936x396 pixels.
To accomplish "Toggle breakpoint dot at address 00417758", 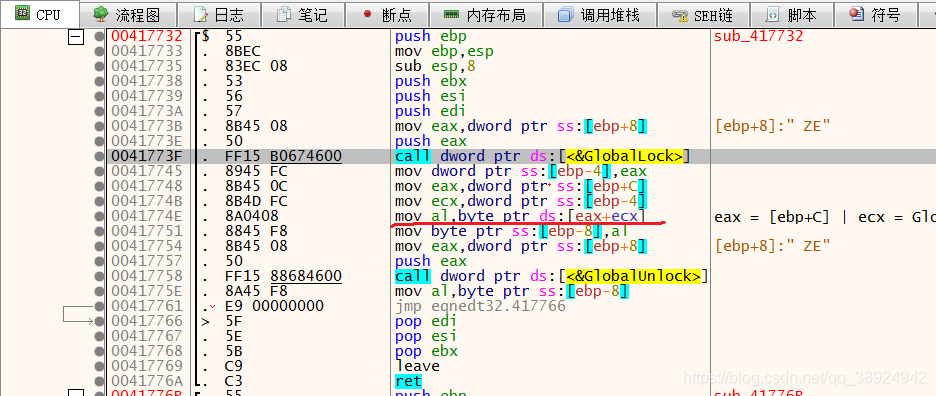I will [100, 276].
